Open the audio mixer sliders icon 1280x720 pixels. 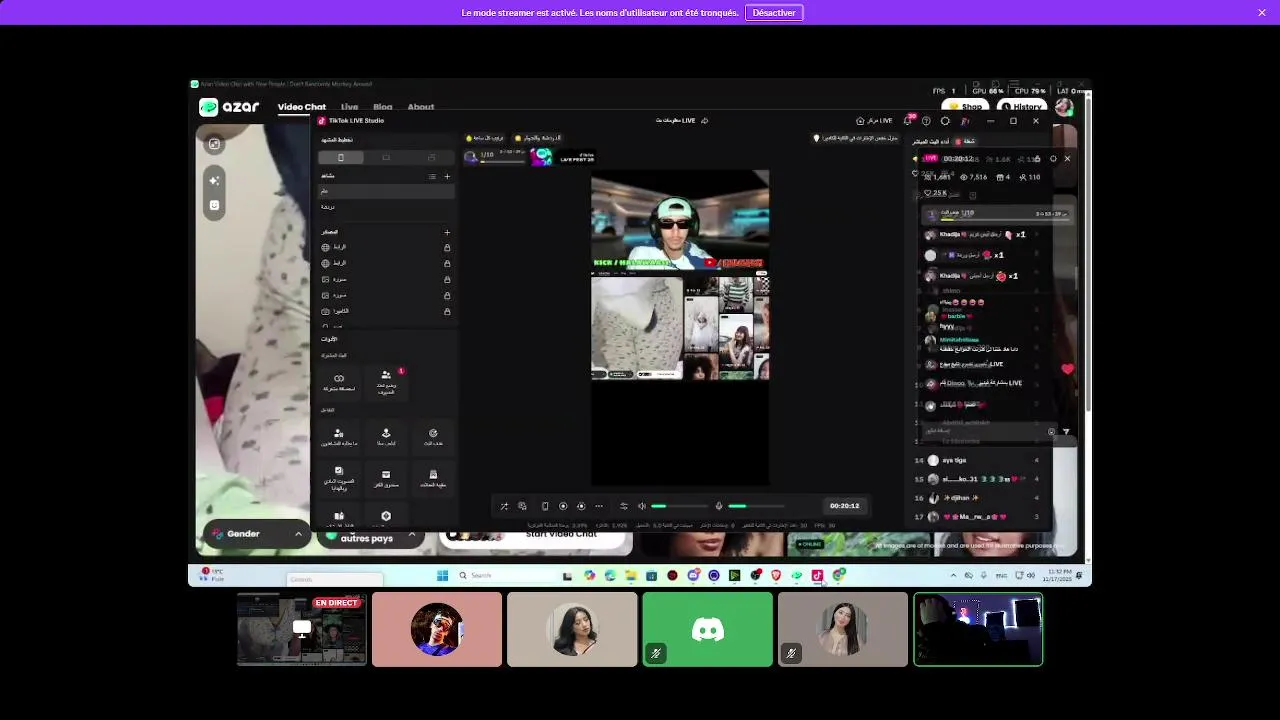624,506
